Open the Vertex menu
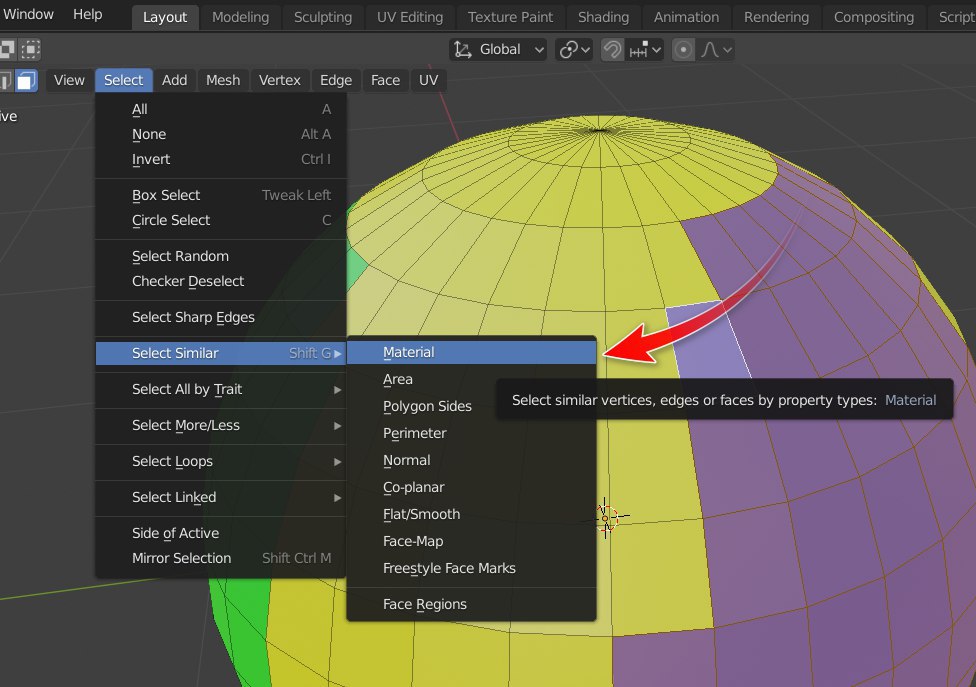 pyautogui.click(x=279, y=80)
